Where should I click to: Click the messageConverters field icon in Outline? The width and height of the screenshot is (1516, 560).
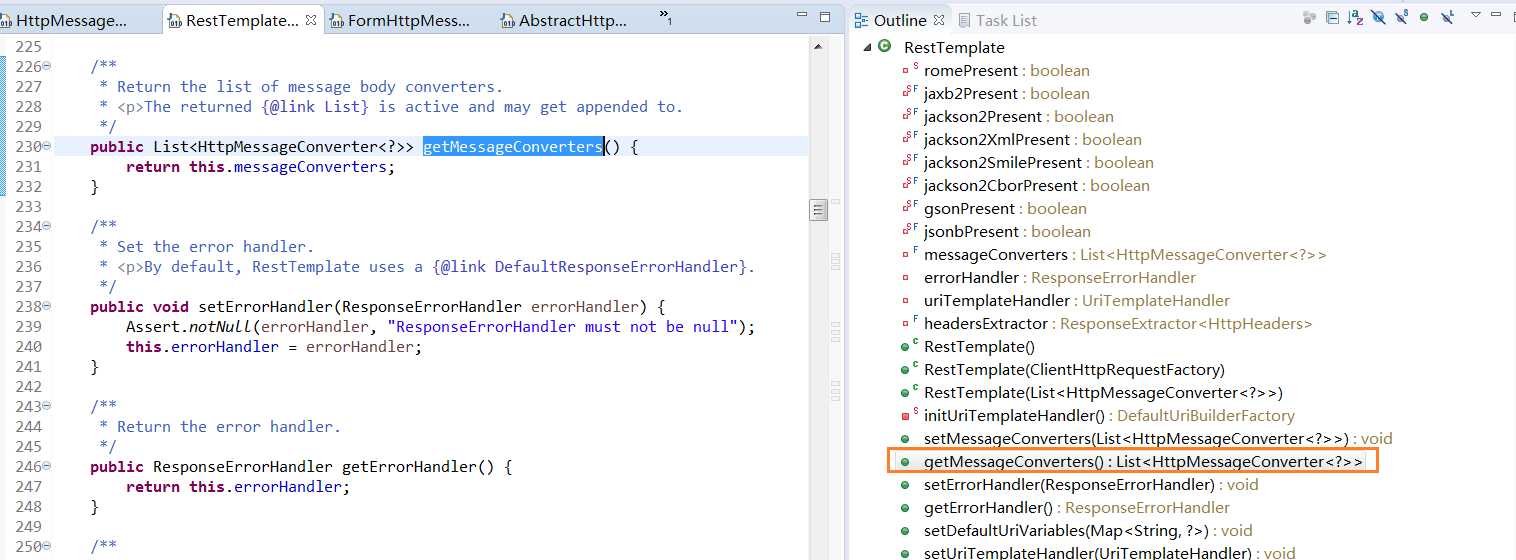[909, 254]
